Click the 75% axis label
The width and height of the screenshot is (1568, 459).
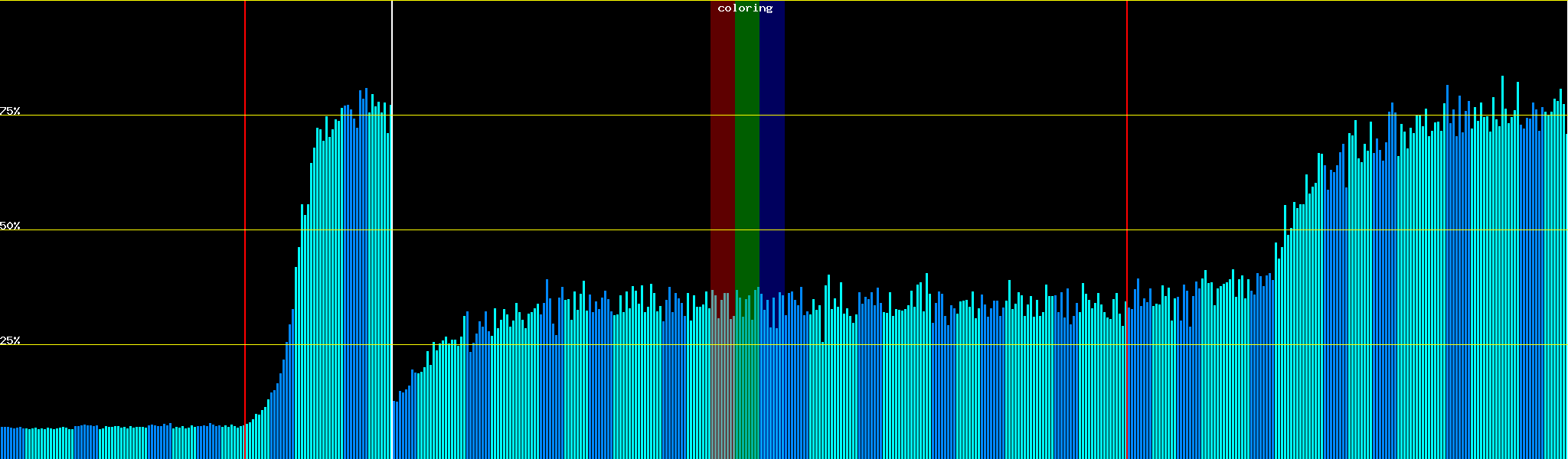10,111
